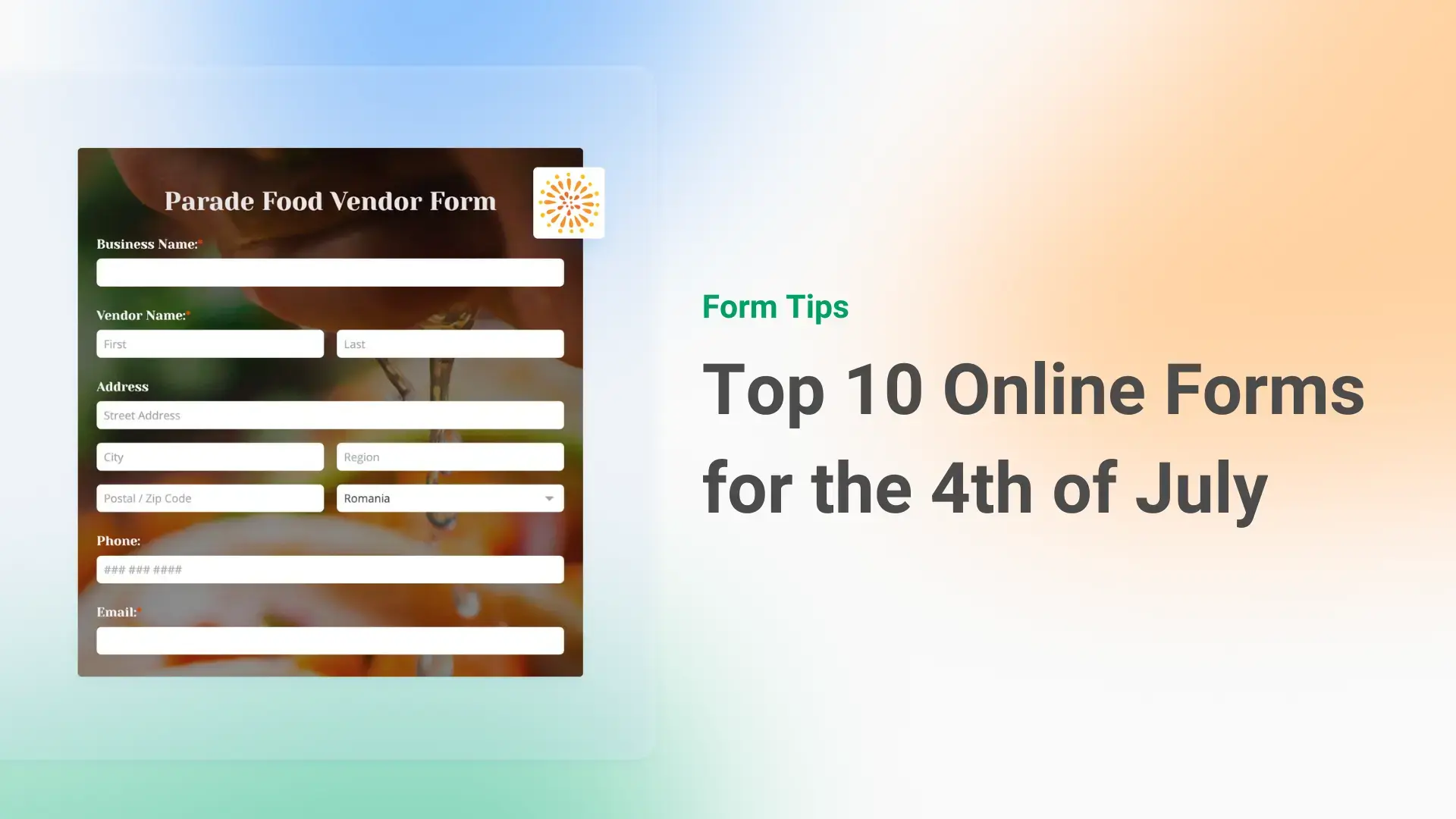The image size is (1456, 819).
Task: Open the Region field dropdown
Action: [450, 456]
